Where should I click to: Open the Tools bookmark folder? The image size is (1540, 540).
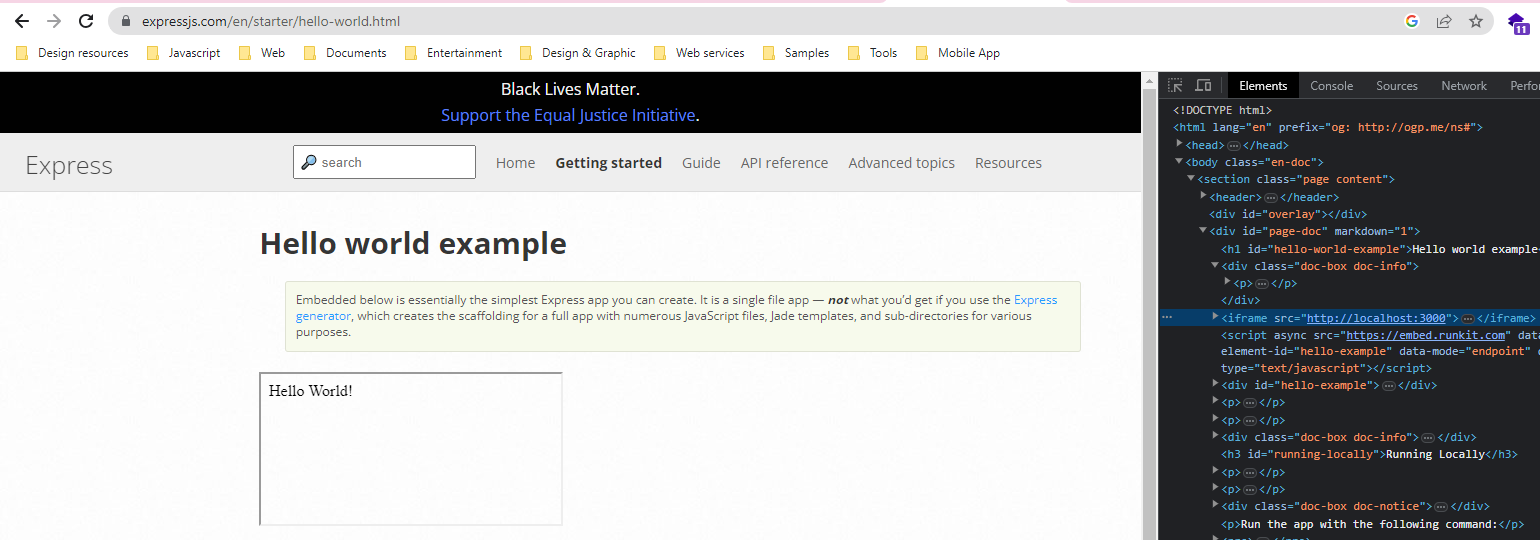[x=872, y=53]
